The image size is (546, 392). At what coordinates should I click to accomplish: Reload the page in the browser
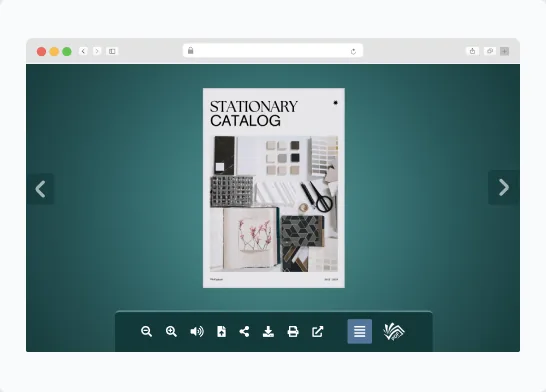pyautogui.click(x=353, y=52)
